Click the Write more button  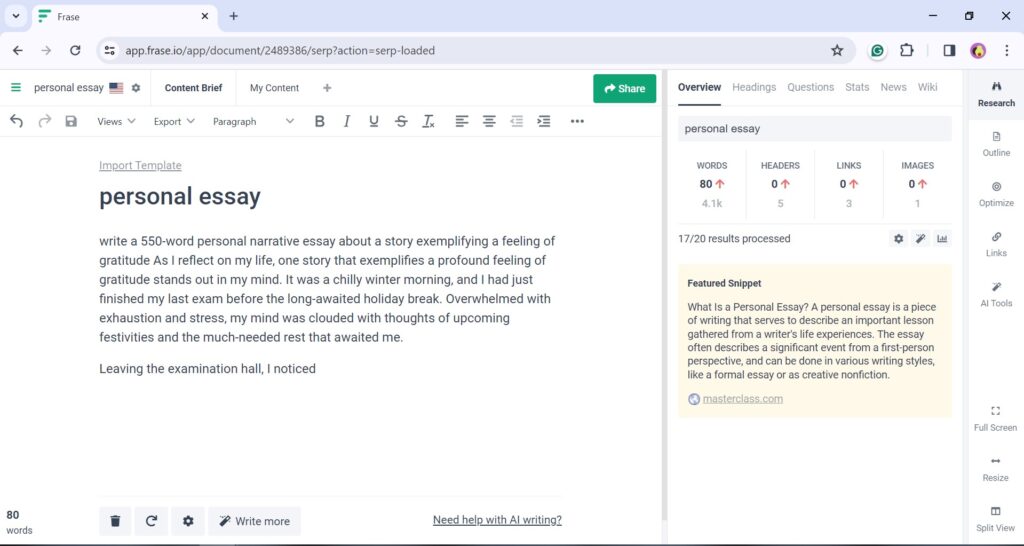tap(255, 521)
